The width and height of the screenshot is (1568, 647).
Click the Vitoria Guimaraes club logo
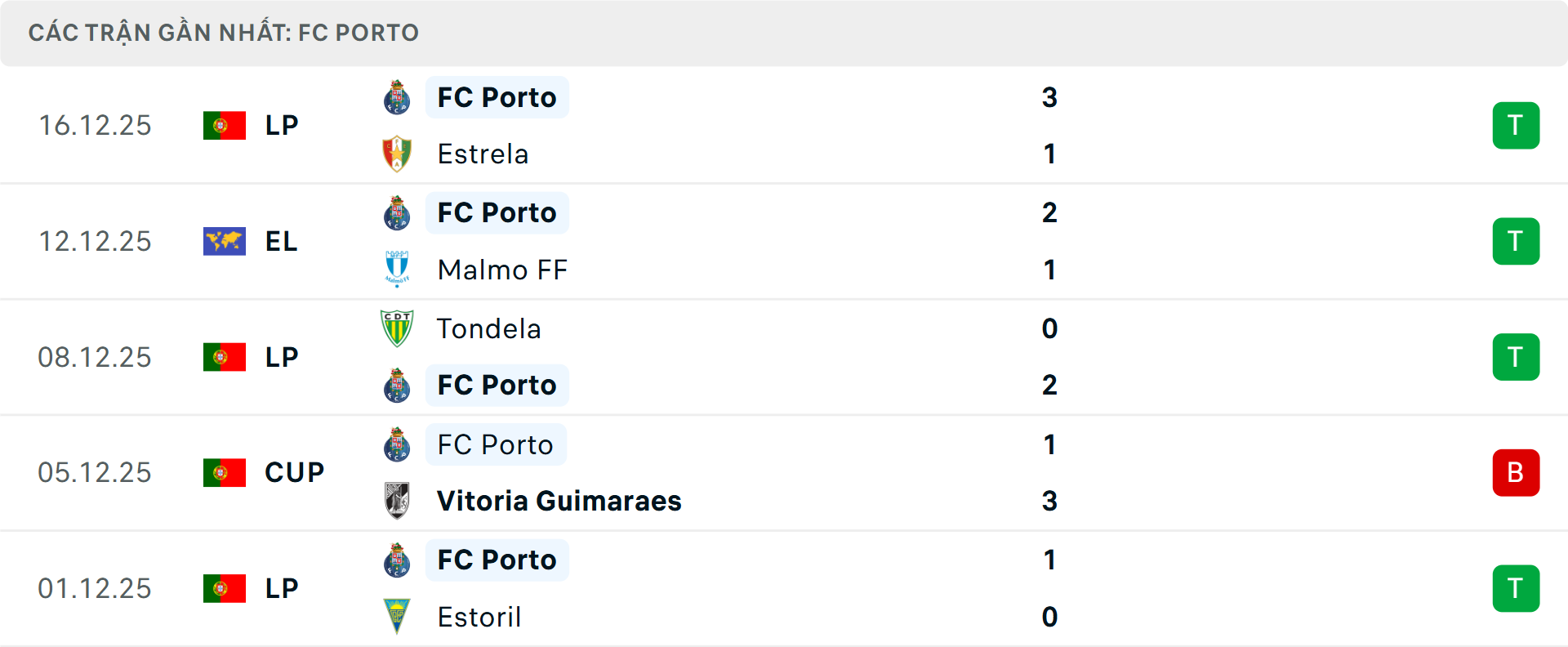click(x=397, y=501)
